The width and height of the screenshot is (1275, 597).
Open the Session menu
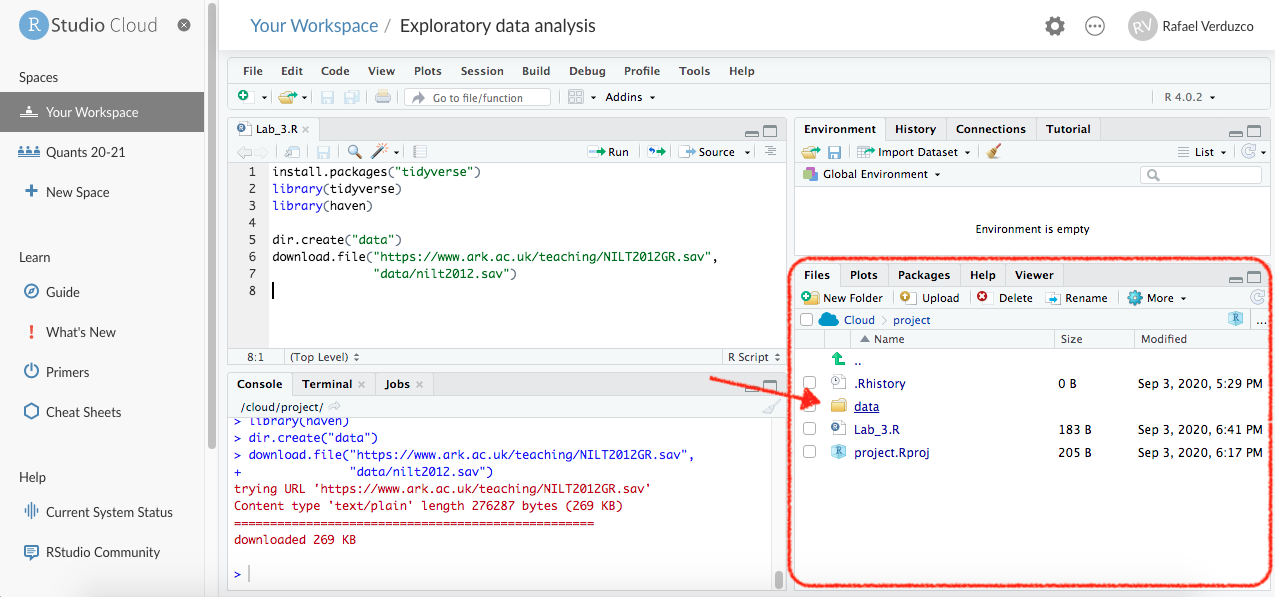point(482,71)
